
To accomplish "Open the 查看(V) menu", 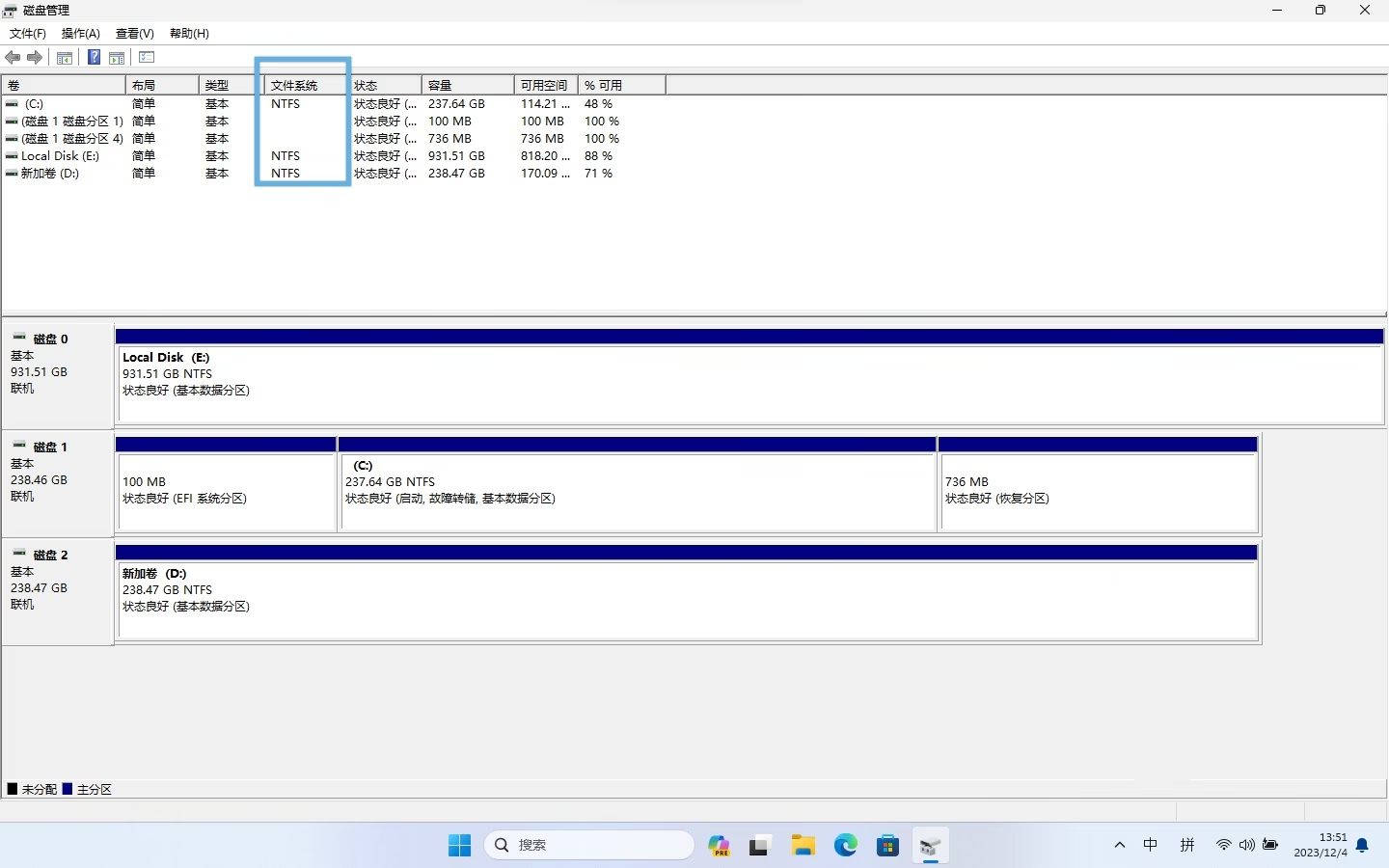I will tap(135, 34).
